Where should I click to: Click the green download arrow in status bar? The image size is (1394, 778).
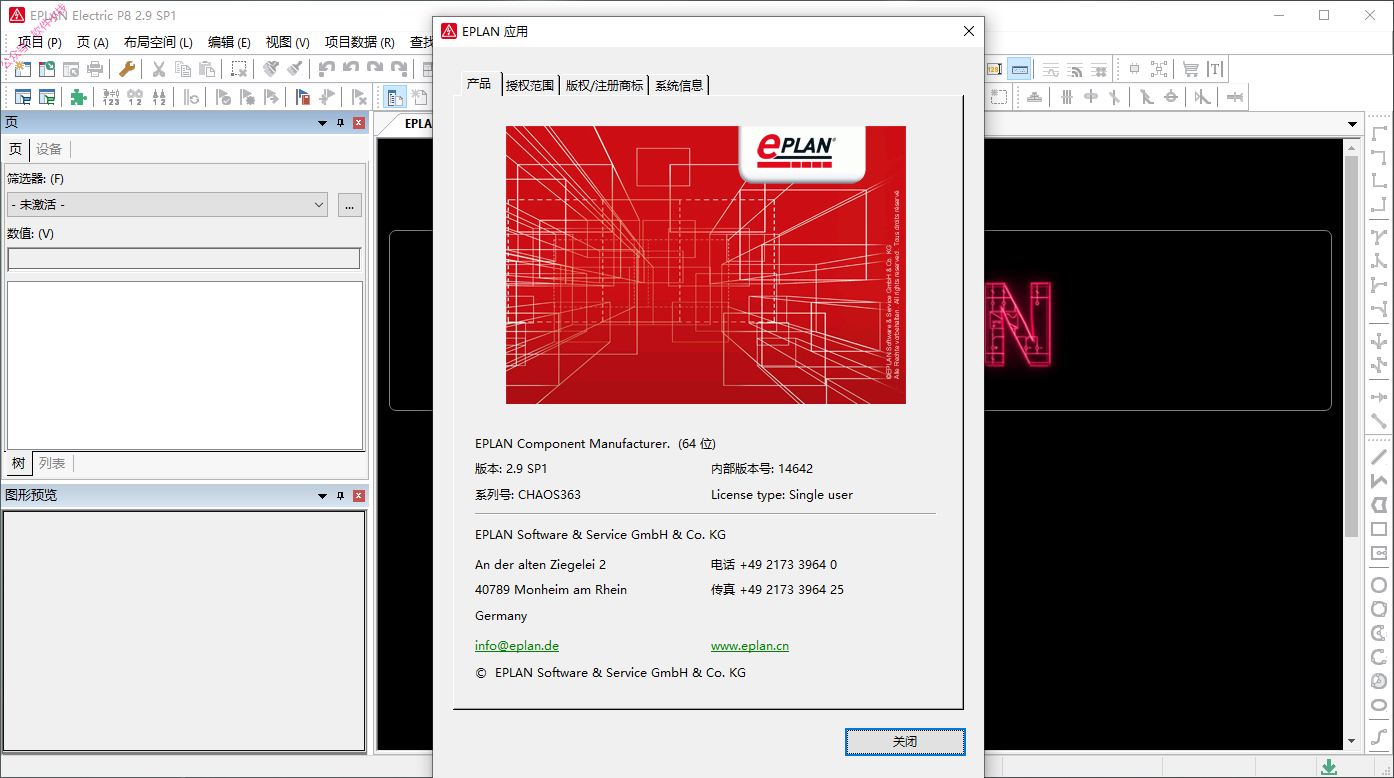1328,767
